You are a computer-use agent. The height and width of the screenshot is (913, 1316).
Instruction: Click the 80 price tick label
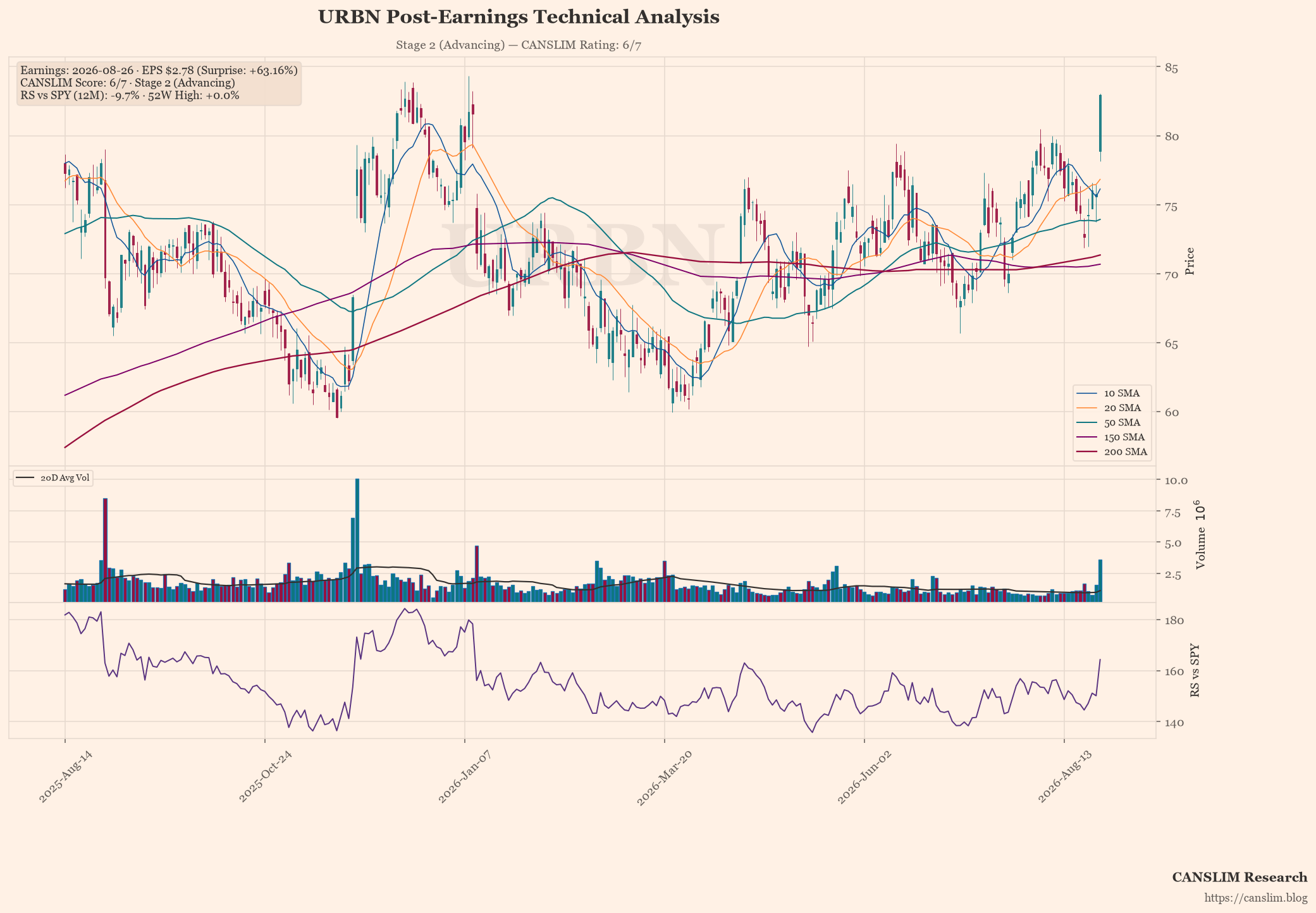1171,137
